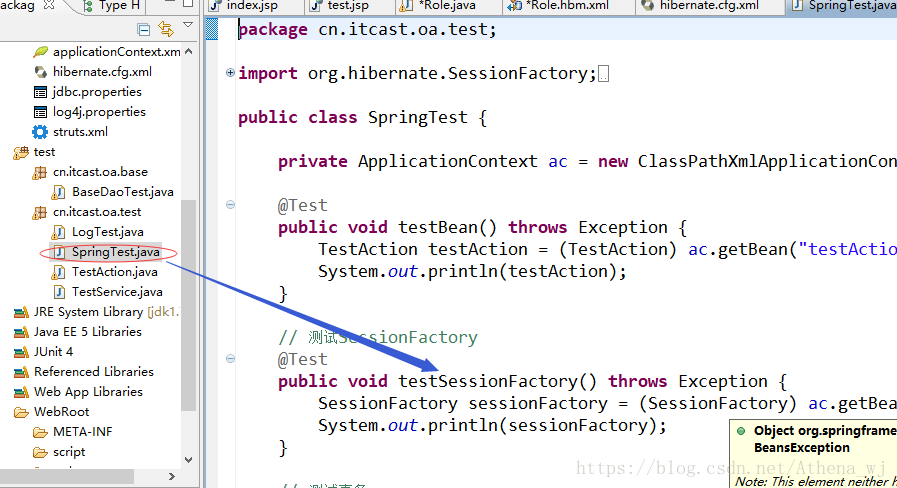
Task: Select applicationContext.xml in the tree
Action: coord(107,51)
